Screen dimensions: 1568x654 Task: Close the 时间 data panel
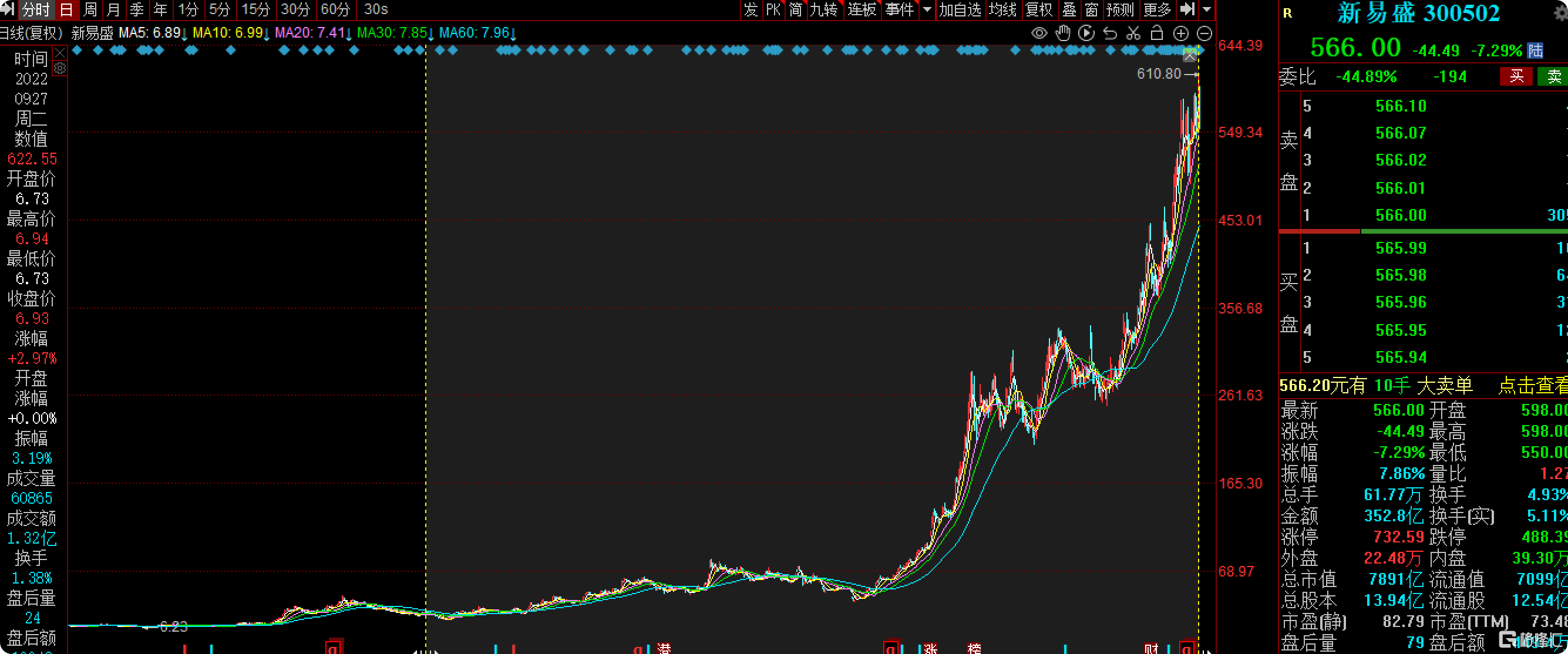coord(60,53)
